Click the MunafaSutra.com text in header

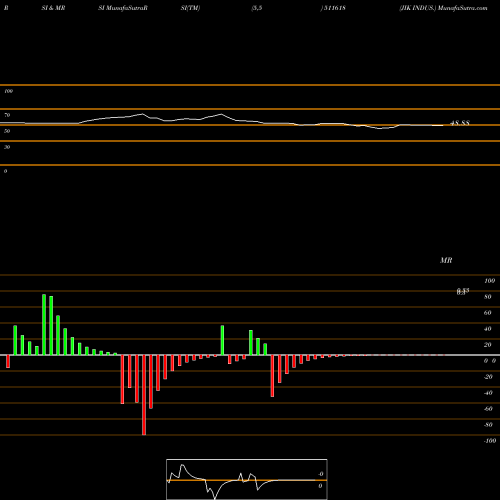tap(463, 8)
